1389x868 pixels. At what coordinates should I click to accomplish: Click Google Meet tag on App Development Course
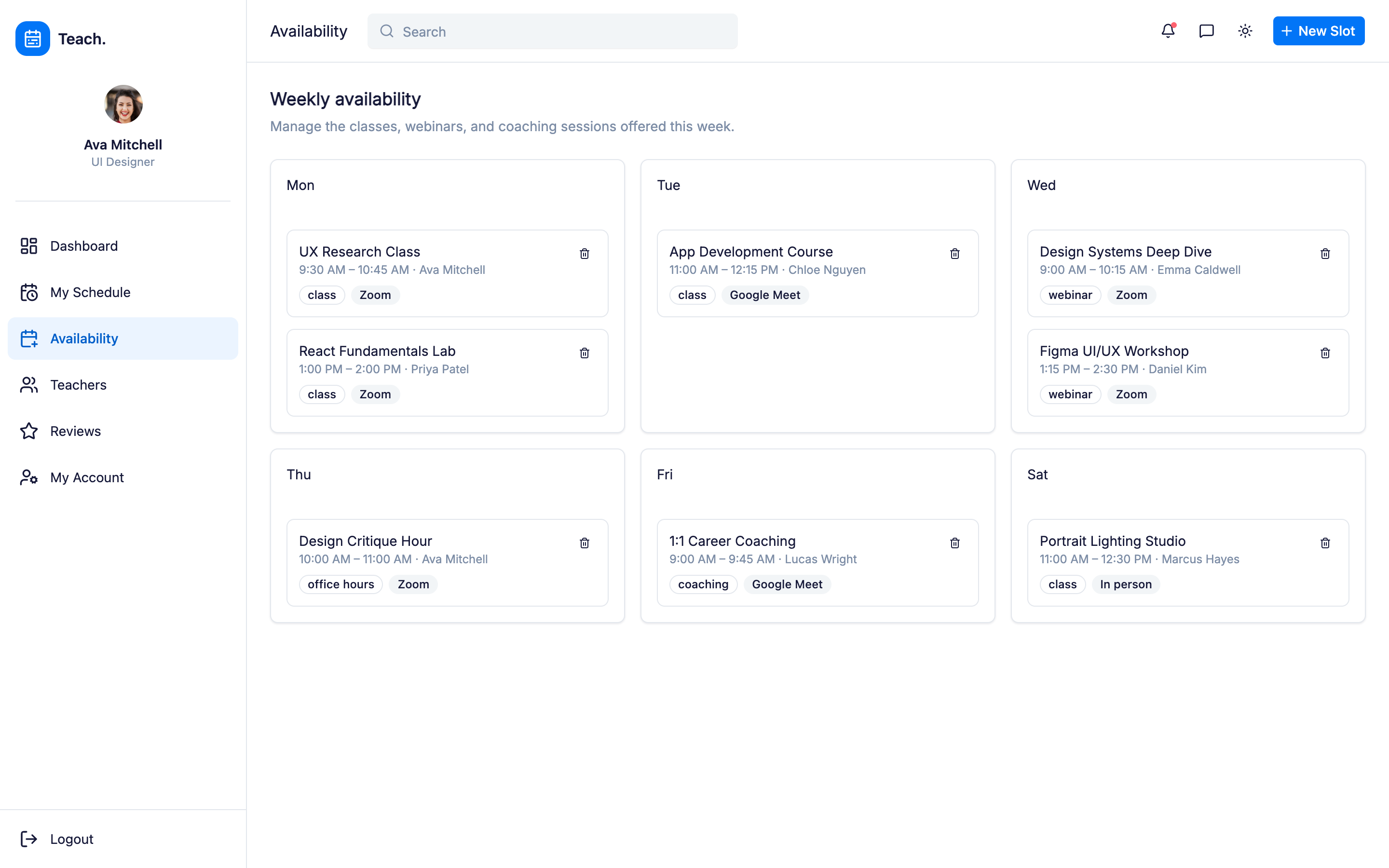764,295
